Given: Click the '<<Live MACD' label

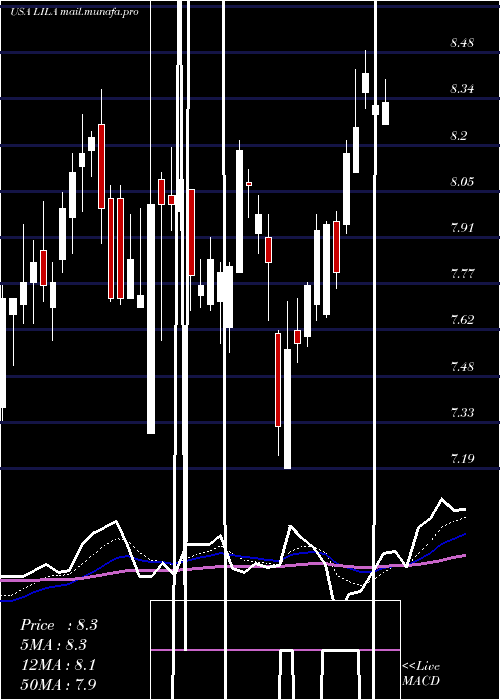Looking at the screenshot, I should (x=421, y=673).
